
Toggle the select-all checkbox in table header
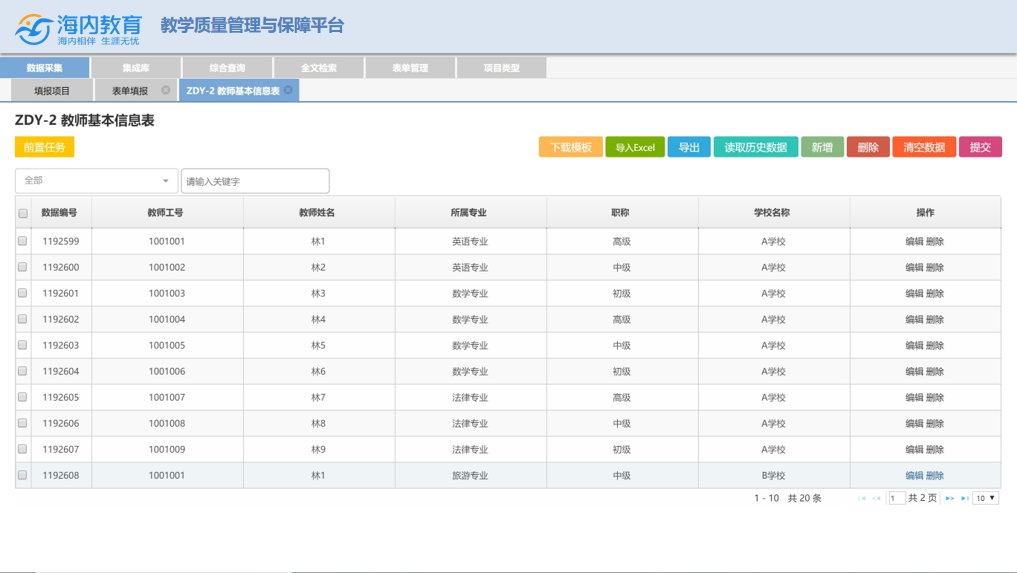point(23,213)
